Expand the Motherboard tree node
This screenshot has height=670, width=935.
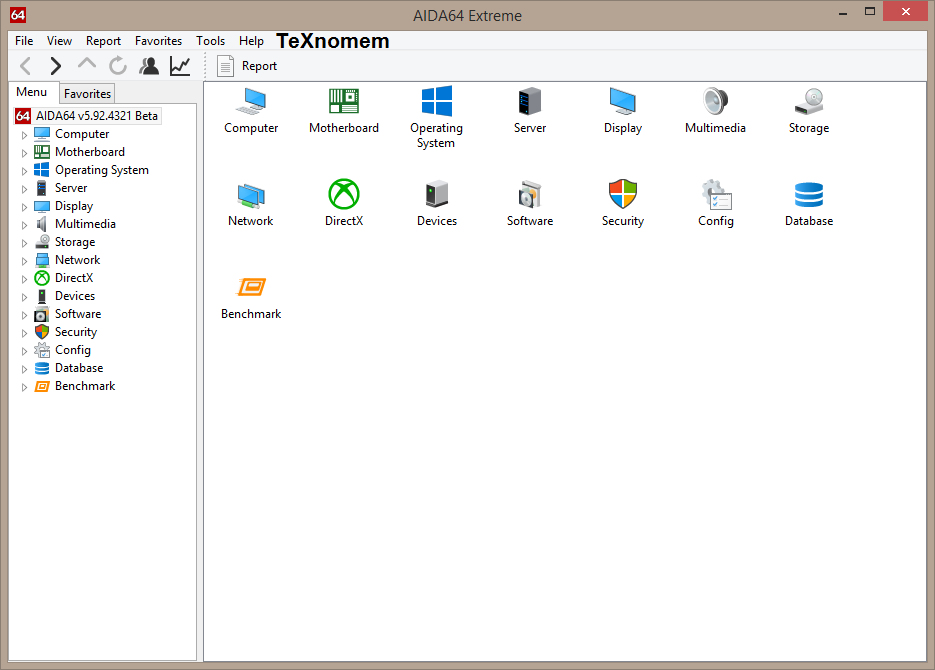tap(24, 153)
